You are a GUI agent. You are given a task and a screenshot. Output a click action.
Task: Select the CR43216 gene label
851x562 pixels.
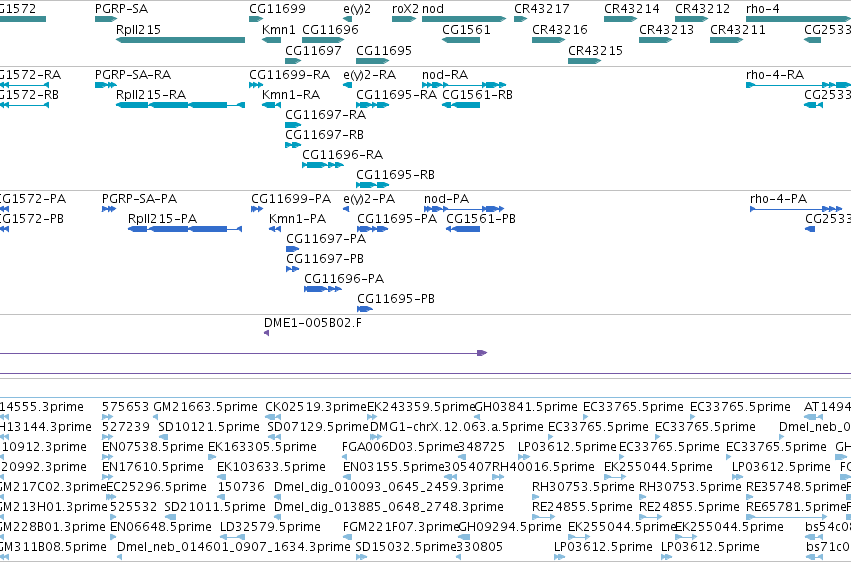pyautogui.click(x=560, y=29)
